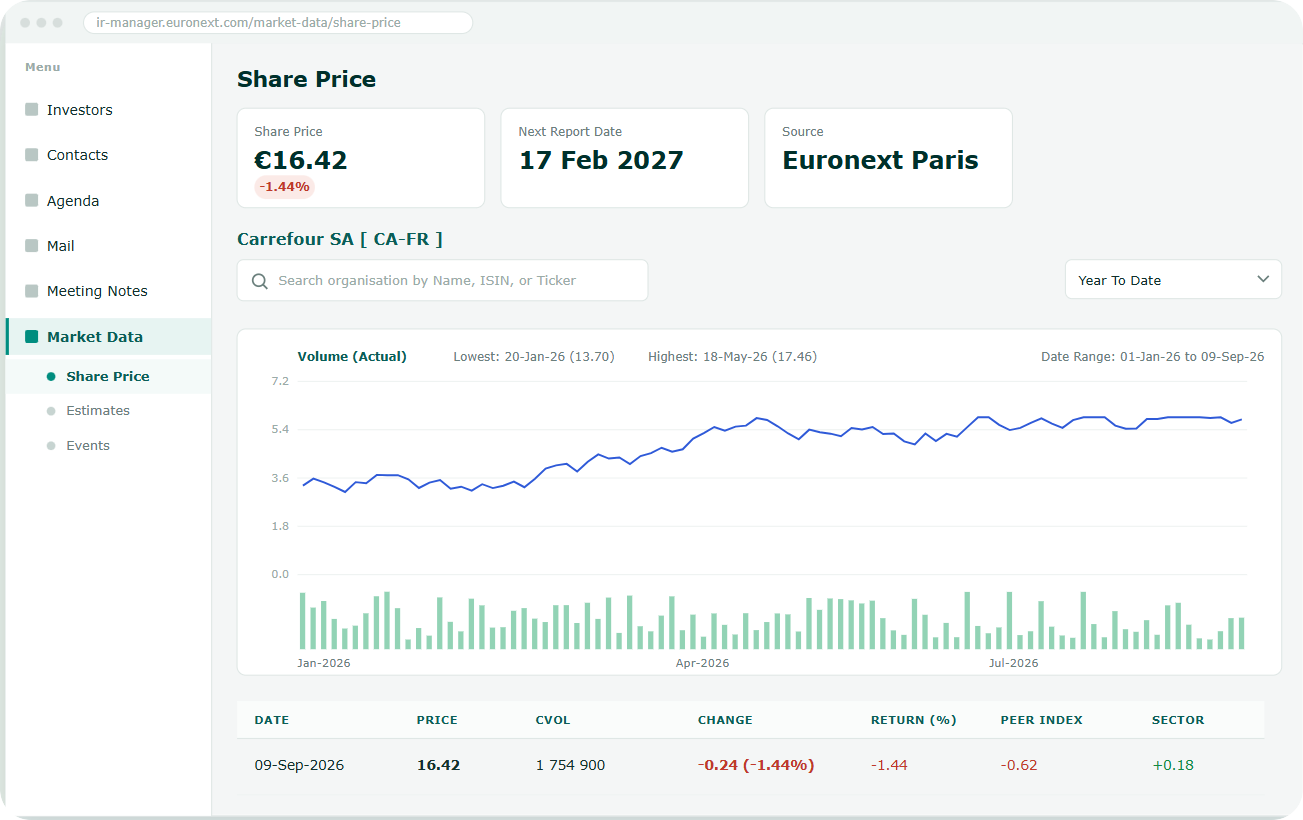Open the Investors menu item
The height and width of the screenshot is (820, 1303).
click(x=108, y=110)
